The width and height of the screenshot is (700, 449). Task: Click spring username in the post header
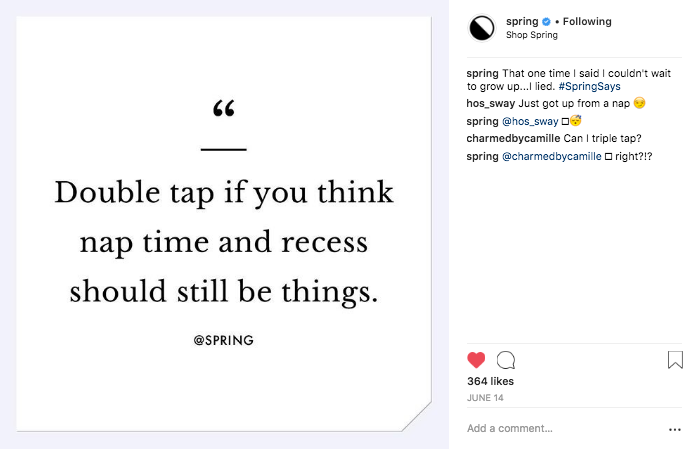click(x=522, y=22)
